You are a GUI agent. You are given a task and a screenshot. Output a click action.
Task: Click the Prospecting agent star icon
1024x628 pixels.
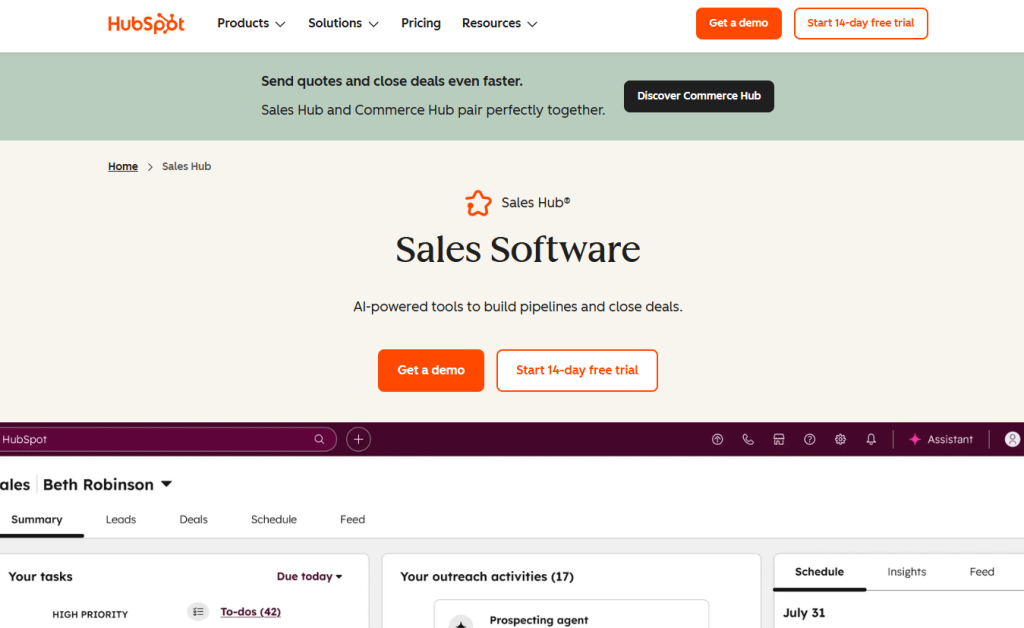(x=461, y=622)
